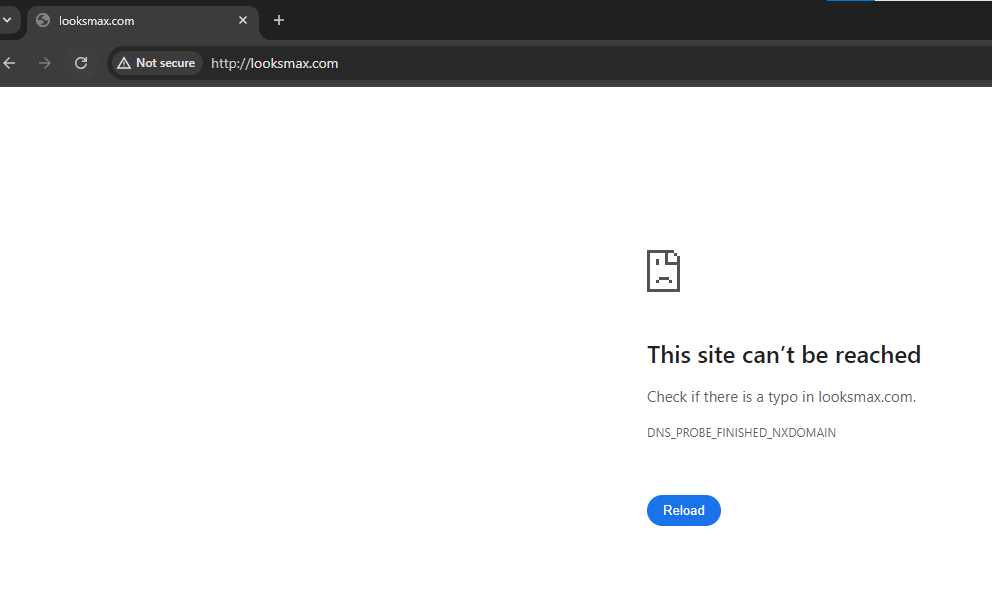The image size is (992, 601).
Task: Close the looksmax.com tab
Action: coord(243,20)
